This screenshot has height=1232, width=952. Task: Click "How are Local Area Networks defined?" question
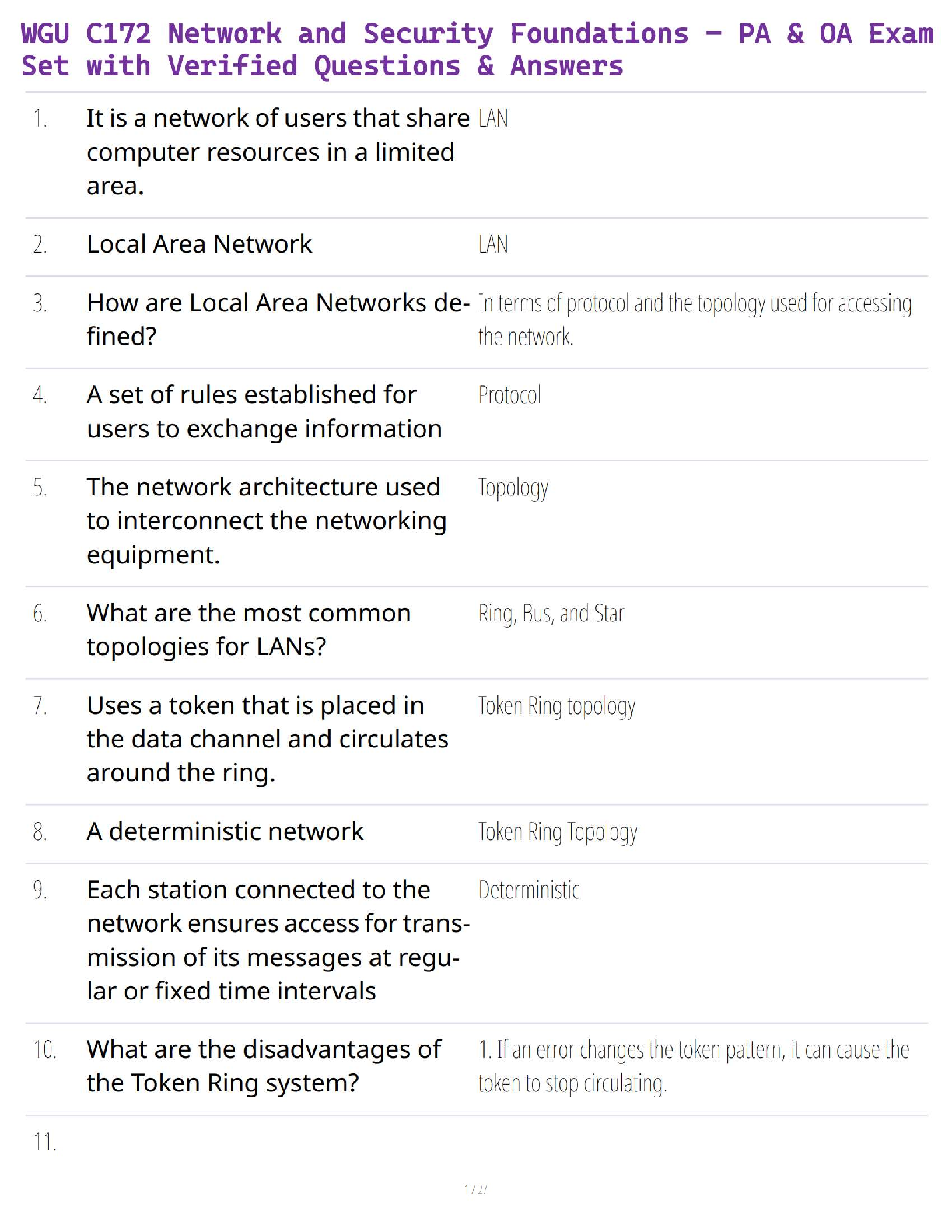point(277,319)
